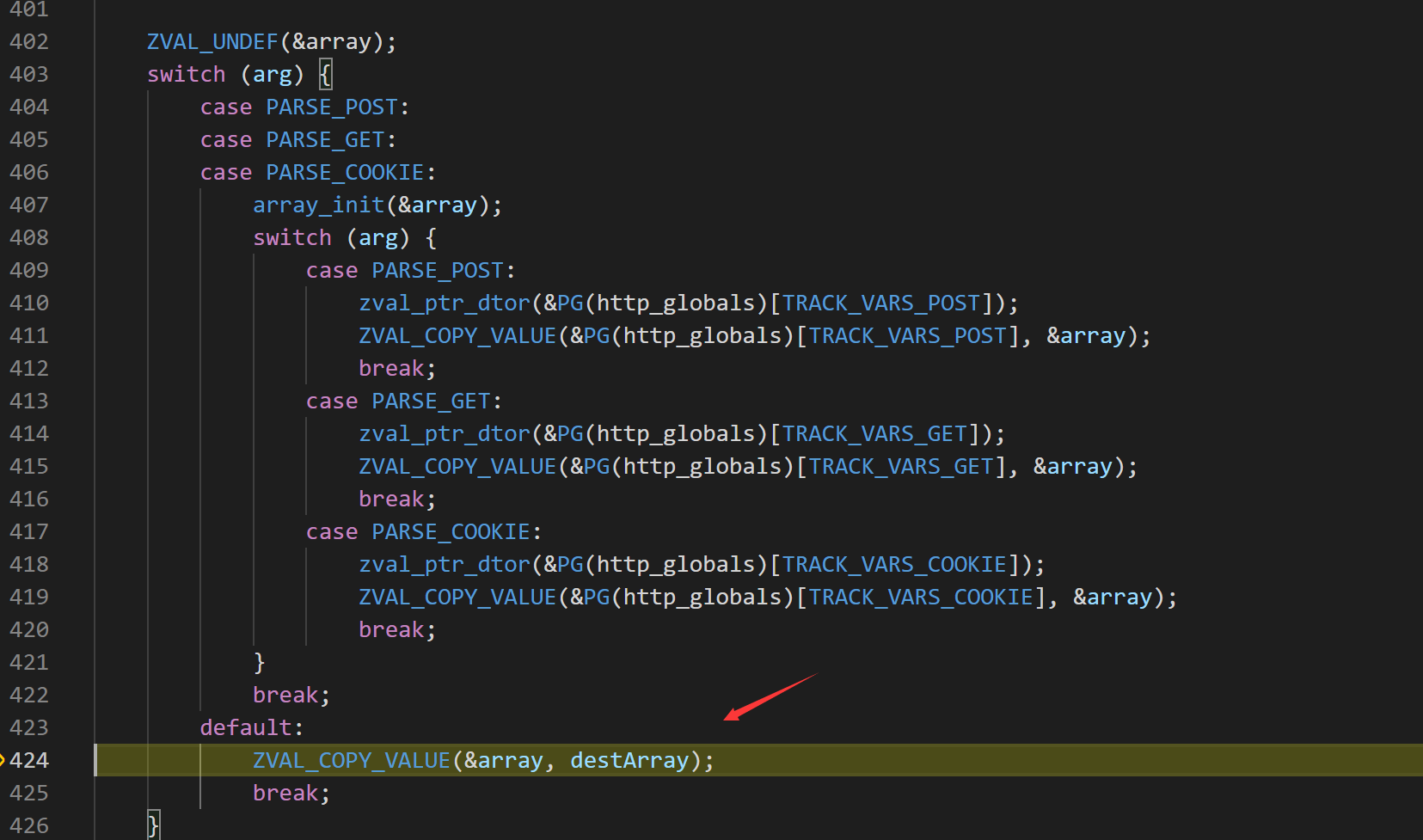Click line number 424 in the gutter
Viewport: 1423px width, 840px height.
tap(29, 760)
